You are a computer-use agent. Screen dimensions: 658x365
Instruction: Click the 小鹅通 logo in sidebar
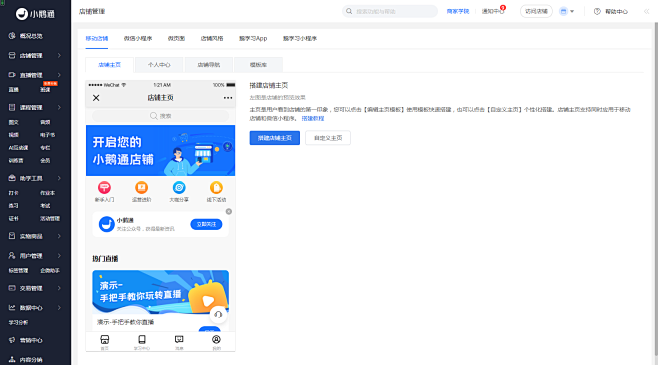pos(35,14)
